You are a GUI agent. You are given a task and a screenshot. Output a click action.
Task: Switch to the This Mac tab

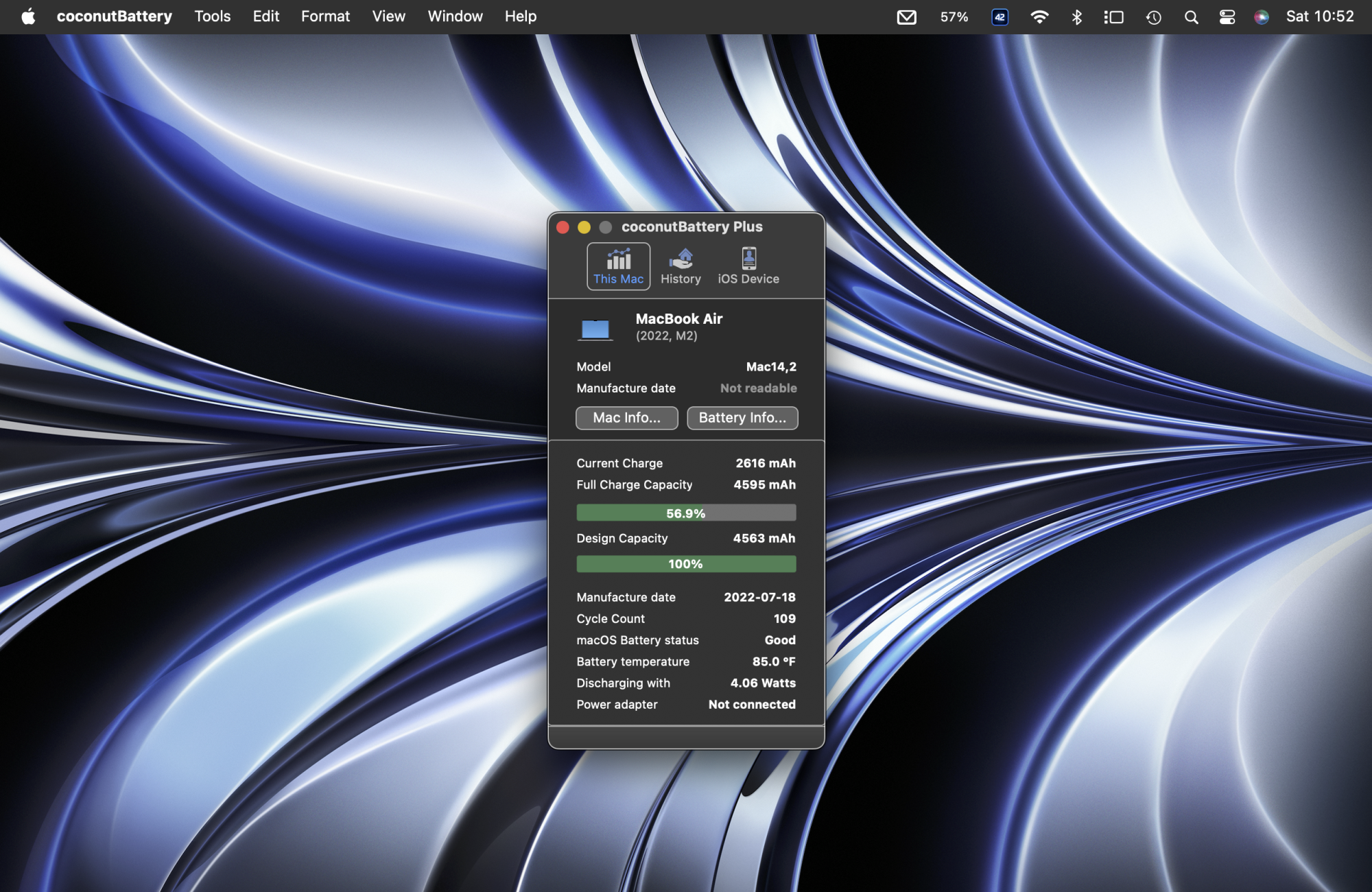618,266
